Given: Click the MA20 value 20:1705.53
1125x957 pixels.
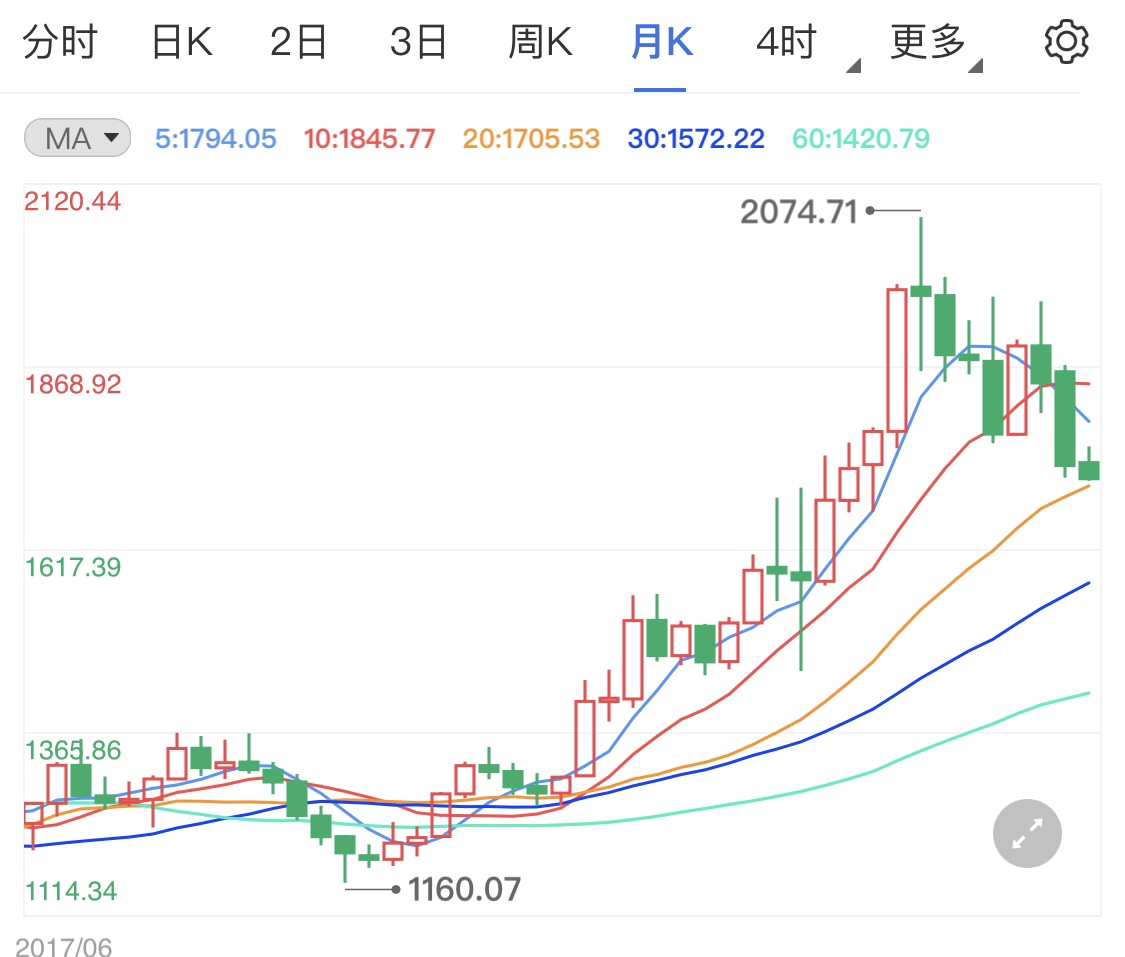Looking at the screenshot, I should coord(531,138).
